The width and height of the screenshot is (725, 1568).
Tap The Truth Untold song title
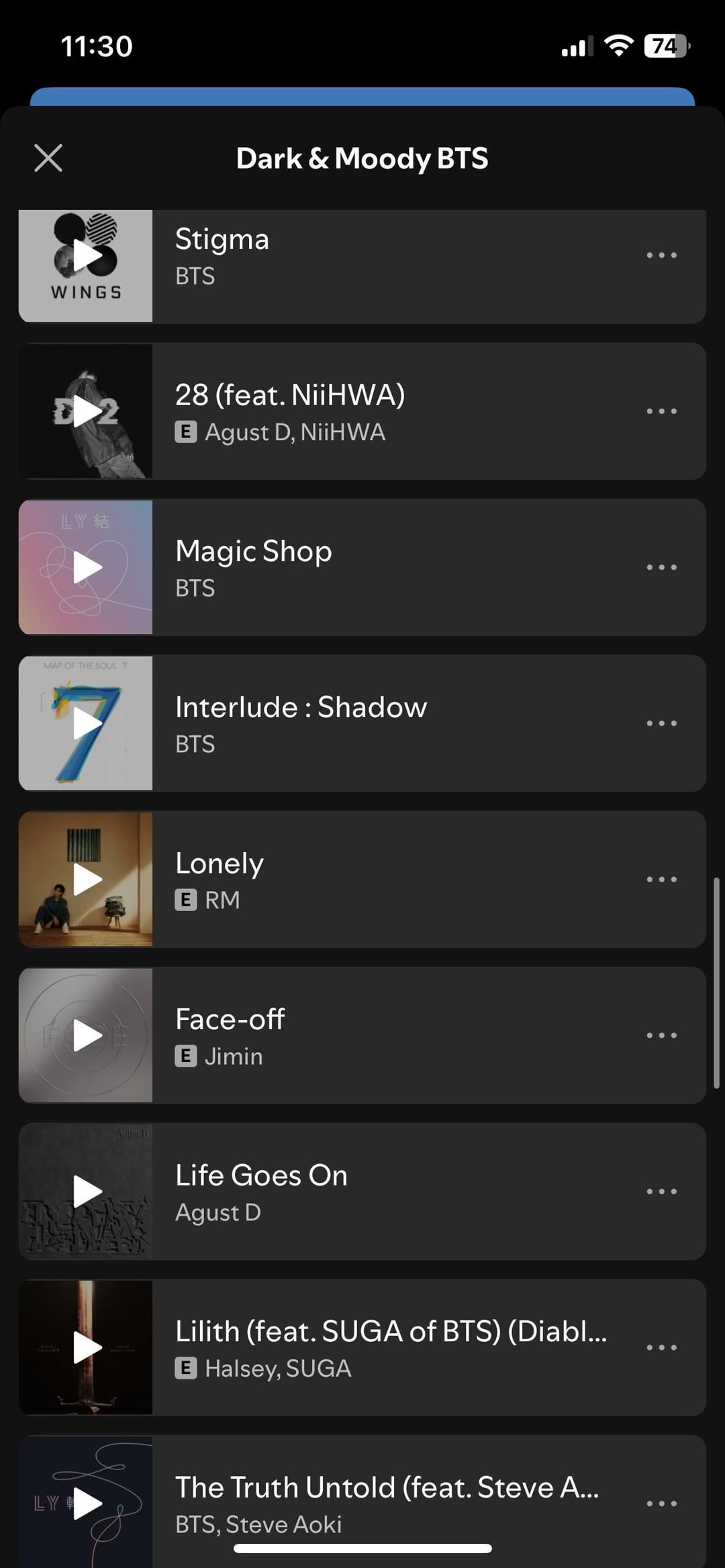387,1487
